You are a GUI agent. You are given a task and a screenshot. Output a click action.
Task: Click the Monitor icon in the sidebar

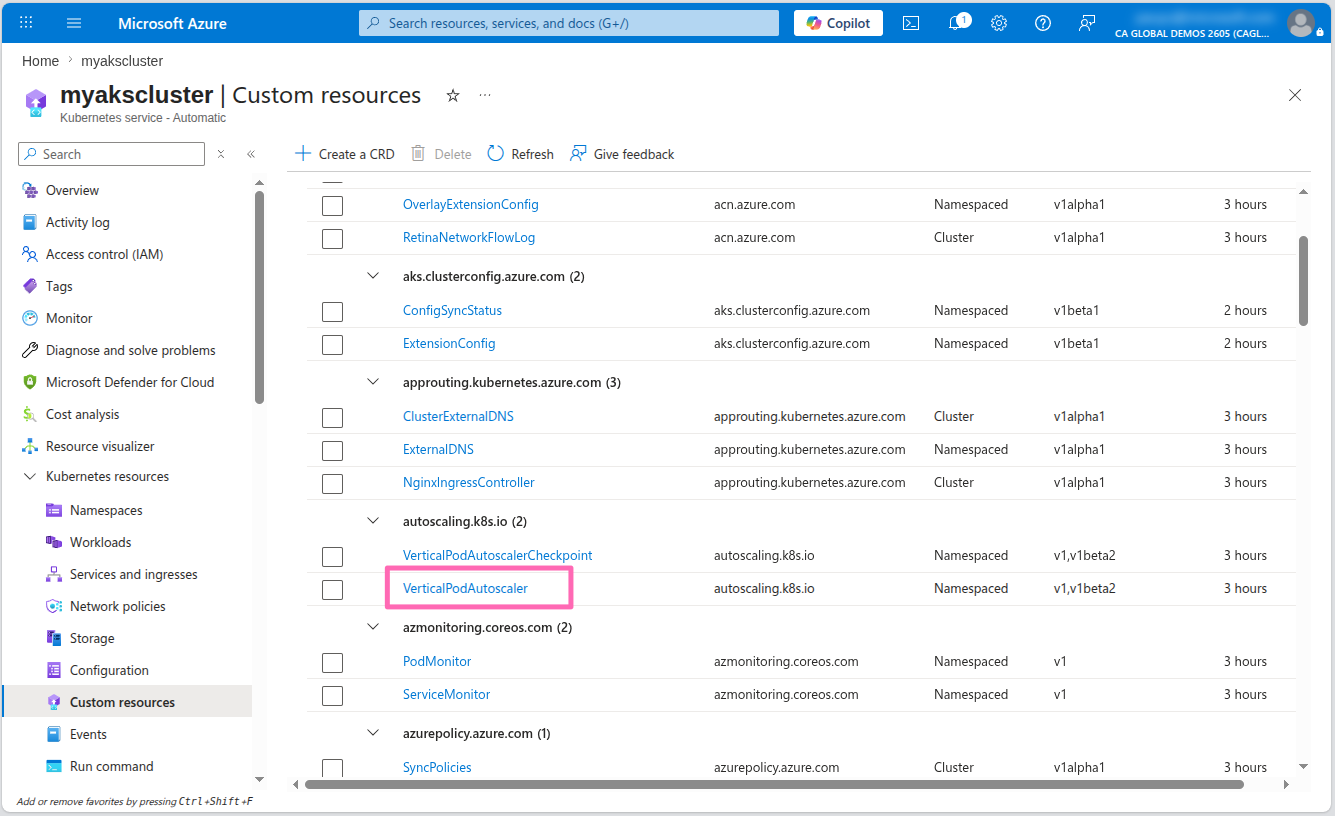coord(29,318)
